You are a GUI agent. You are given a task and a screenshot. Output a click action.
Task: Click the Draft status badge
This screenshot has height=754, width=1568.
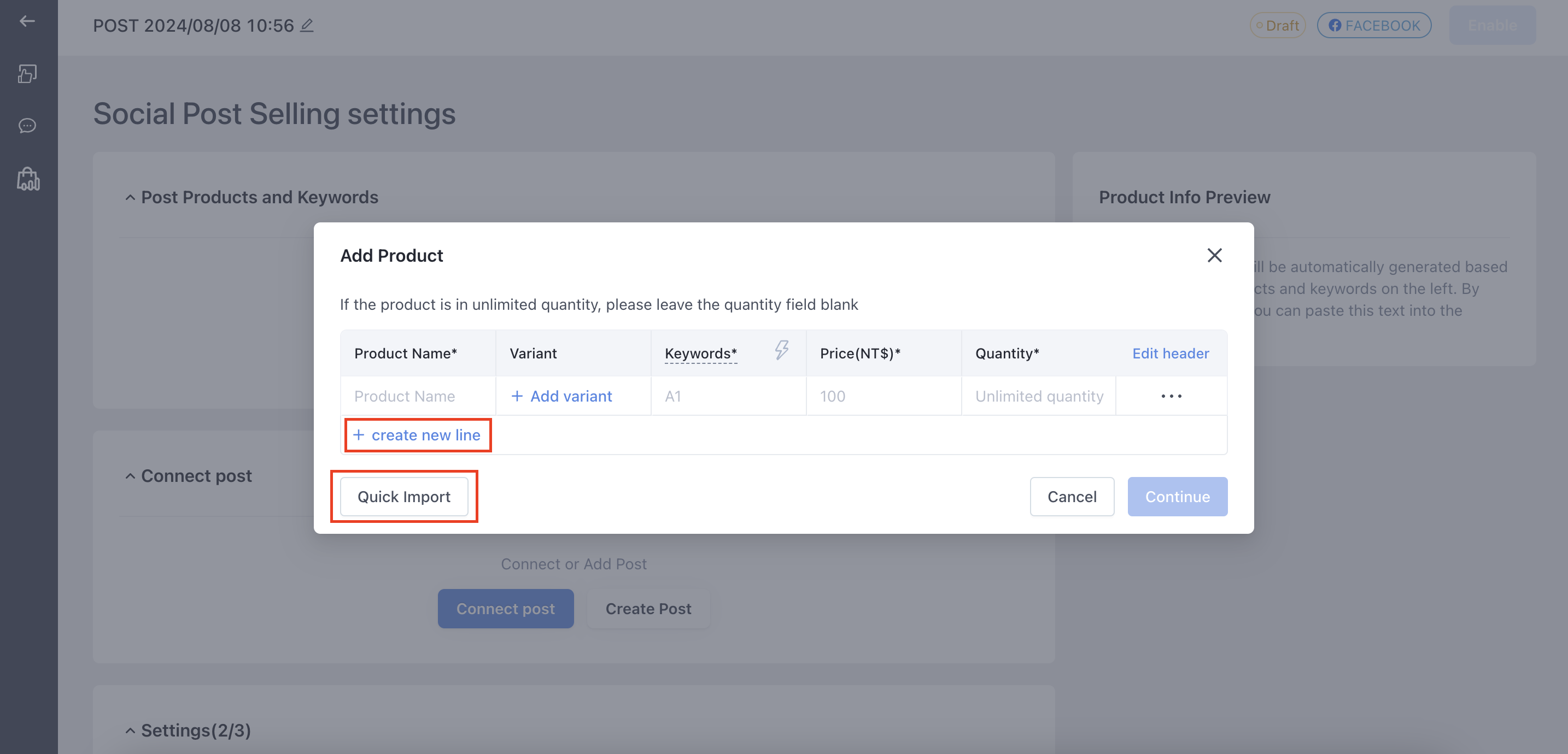1277,25
